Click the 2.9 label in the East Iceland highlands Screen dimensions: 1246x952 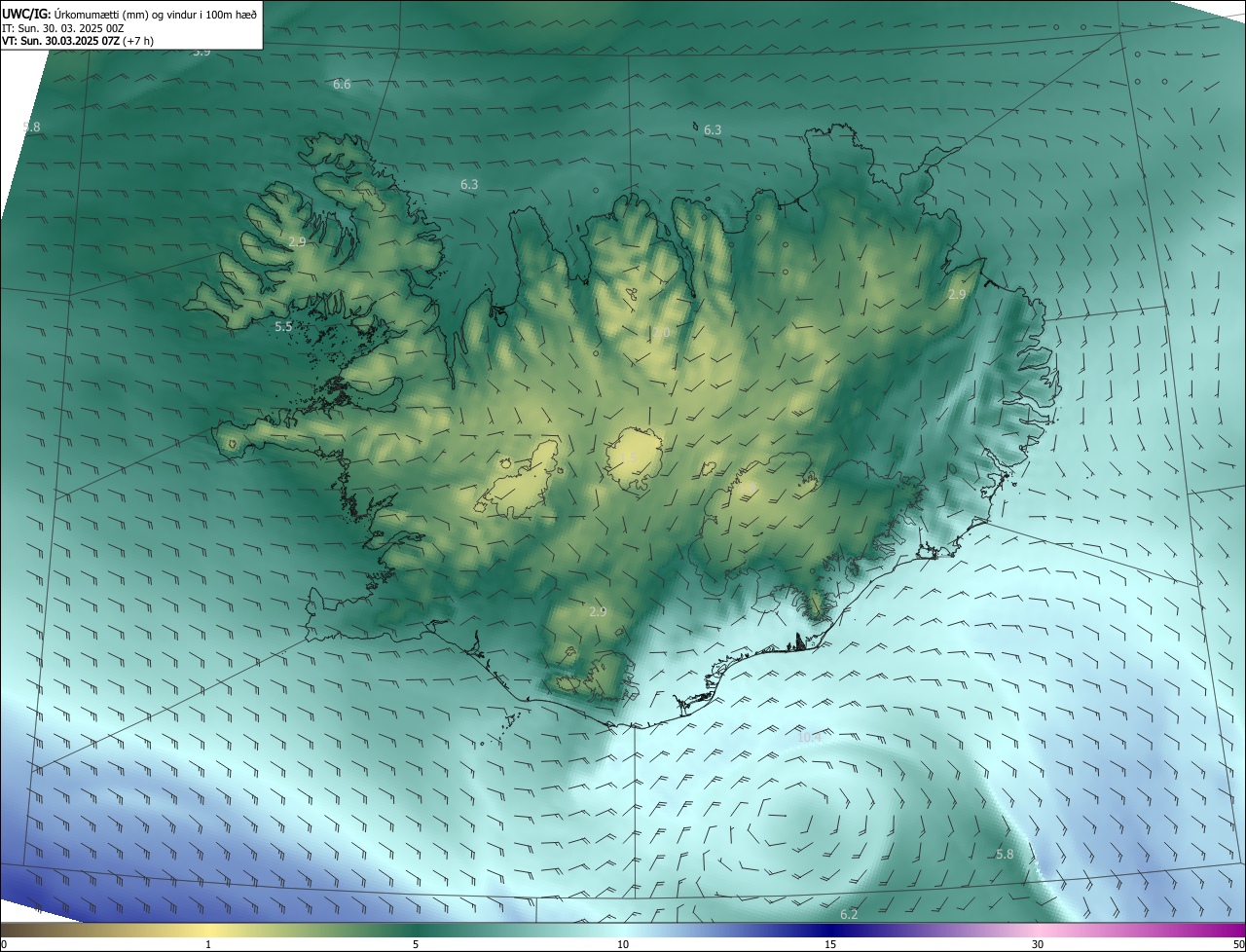click(x=957, y=295)
